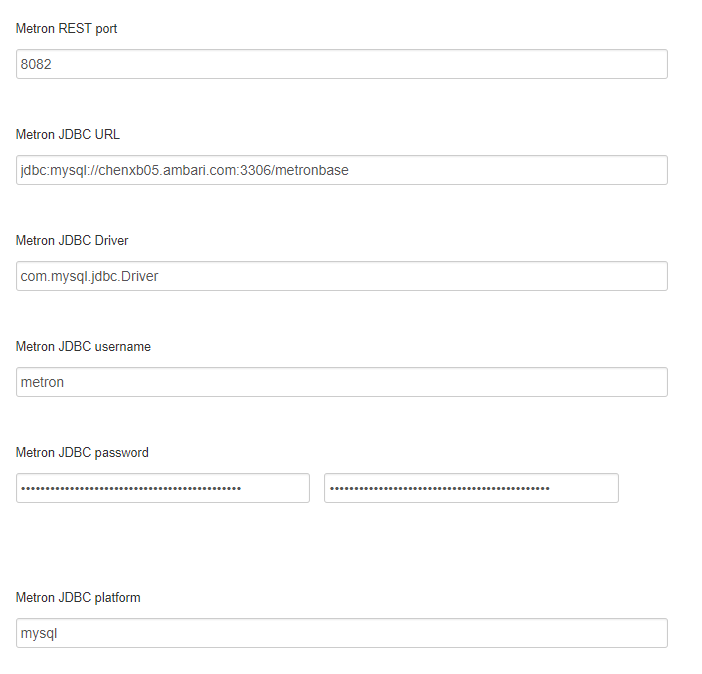Select the Metron JDBC platform input field
Screen dimensions: 702x674
click(x=400, y=633)
